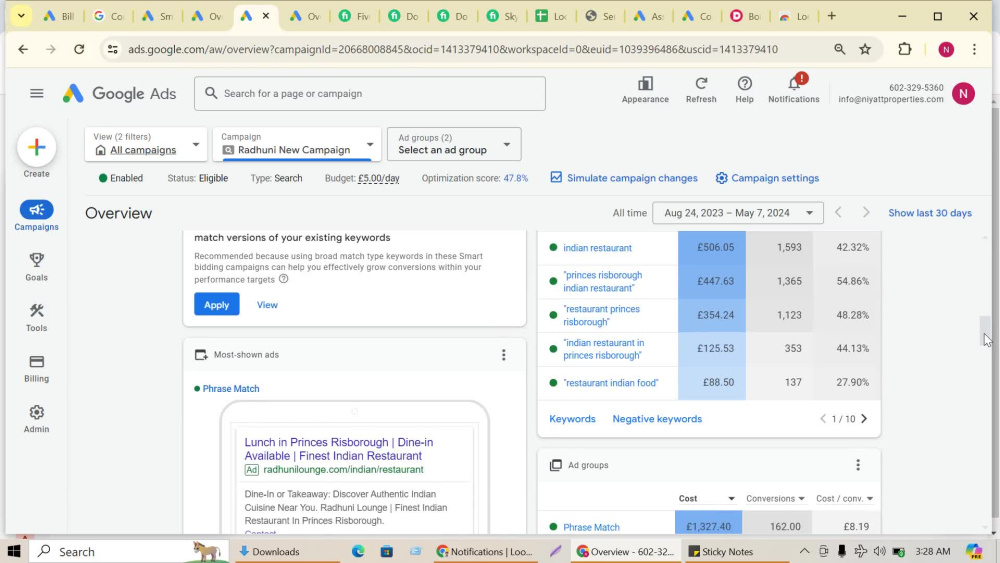Open Campaign settings
The width and height of the screenshot is (1000, 563).
coord(767,179)
